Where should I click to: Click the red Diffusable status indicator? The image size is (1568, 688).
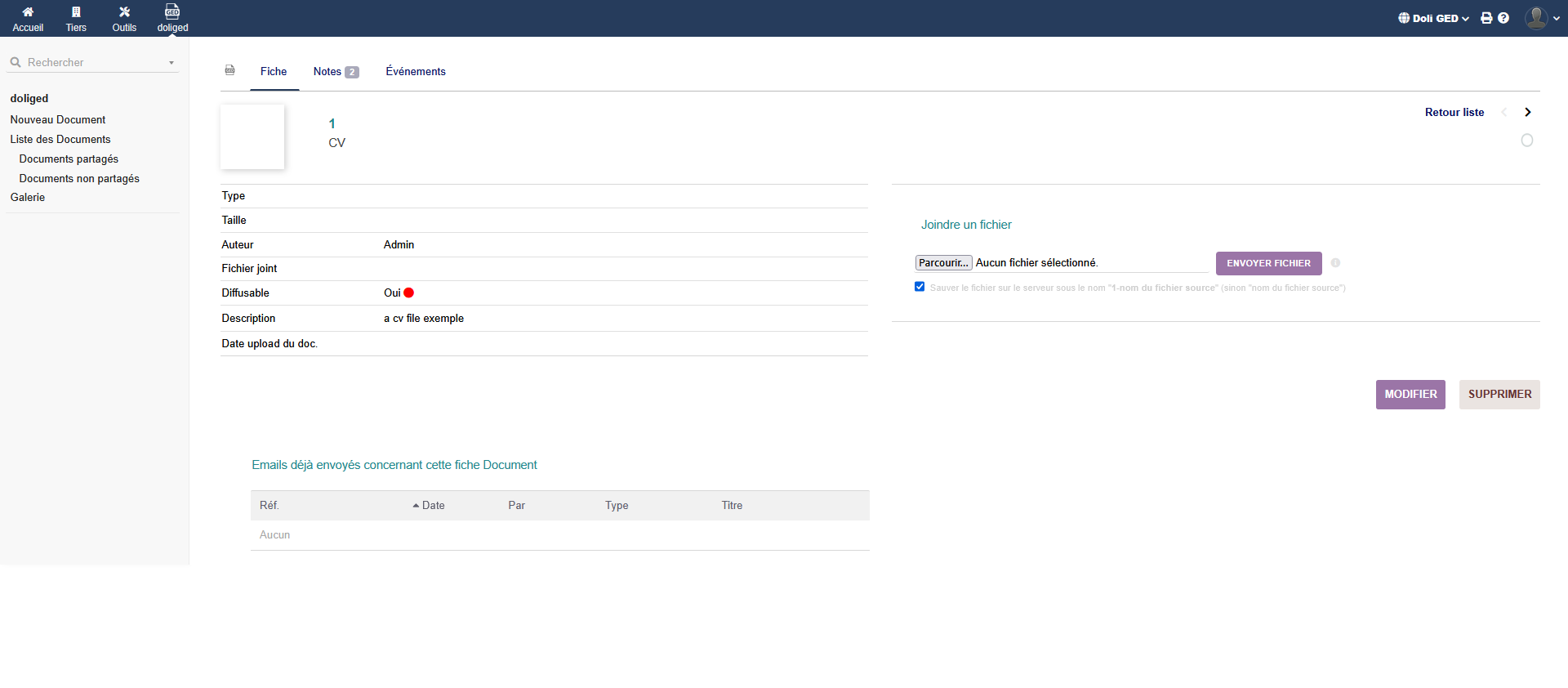pyautogui.click(x=409, y=293)
